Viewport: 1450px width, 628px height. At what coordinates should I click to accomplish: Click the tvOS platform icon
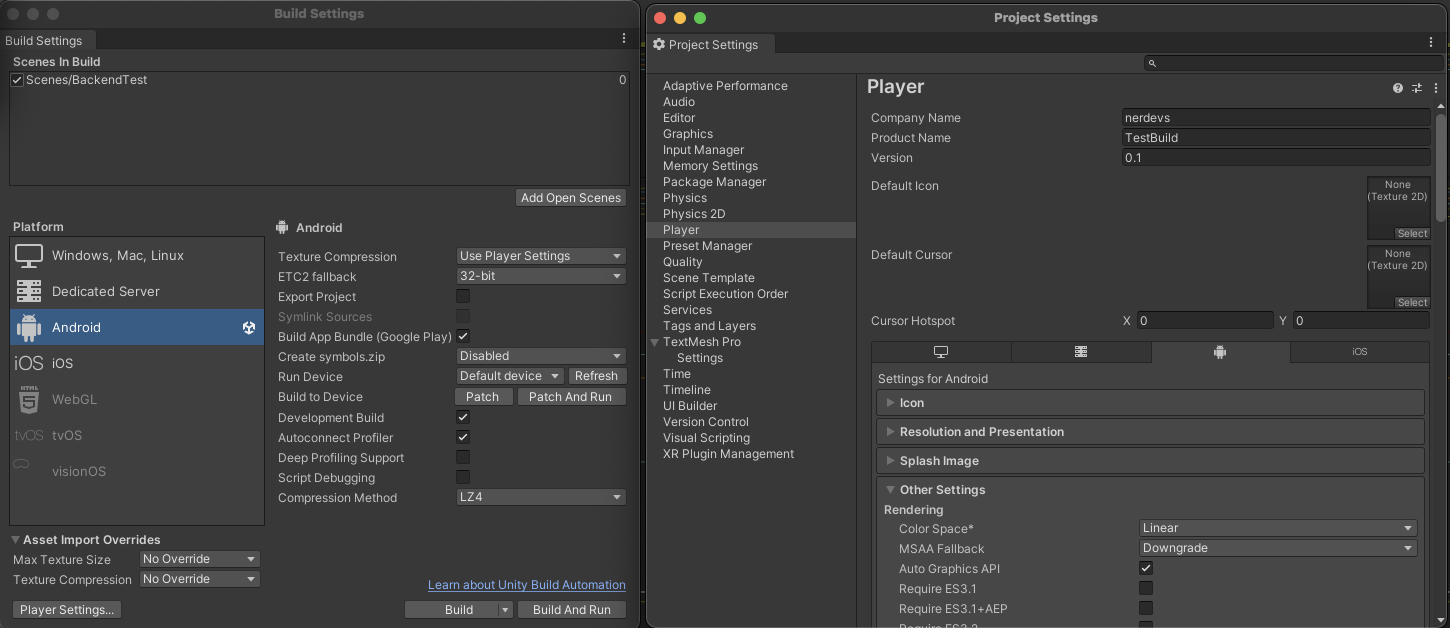[x=29, y=435]
